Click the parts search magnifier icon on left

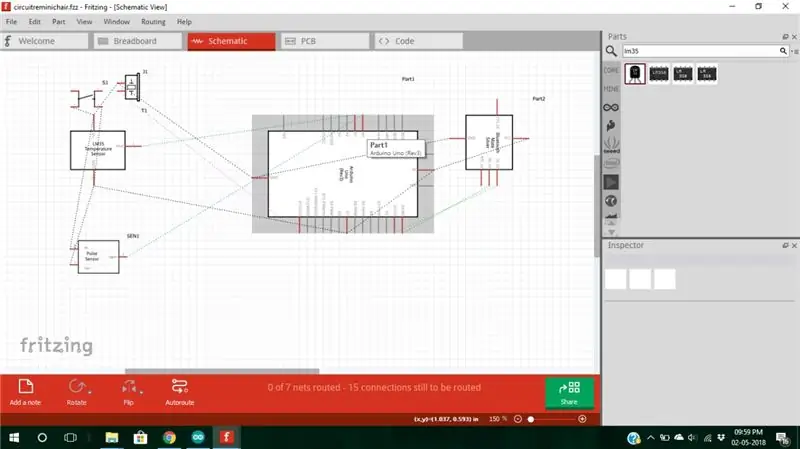click(611, 51)
